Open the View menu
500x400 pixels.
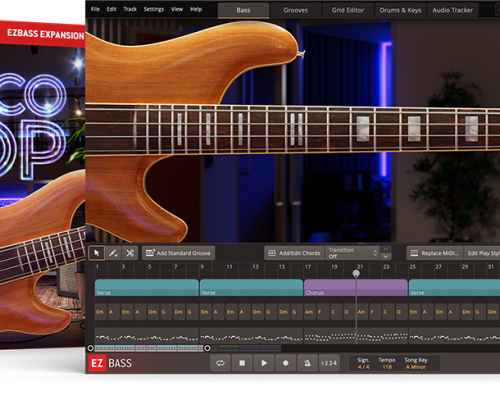click(177, 9)
